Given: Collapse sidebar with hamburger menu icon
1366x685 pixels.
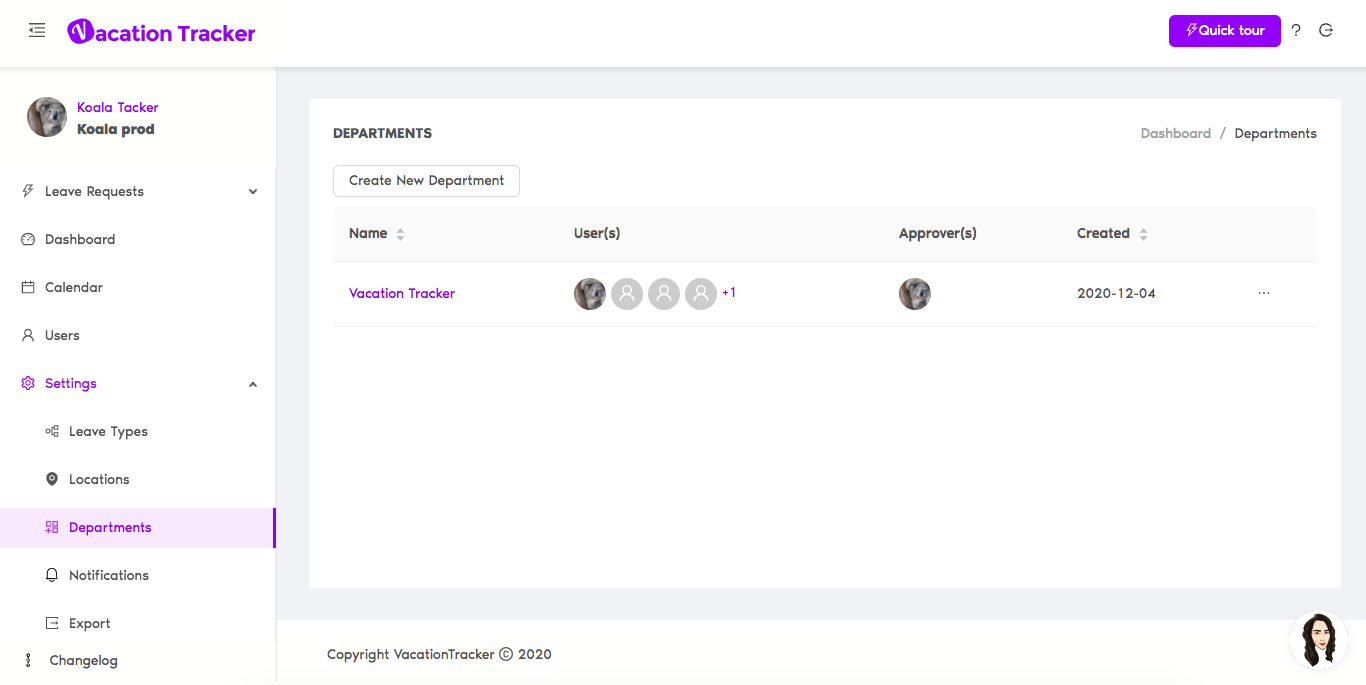Looking at the screenshot, I should tap(37, 31).
